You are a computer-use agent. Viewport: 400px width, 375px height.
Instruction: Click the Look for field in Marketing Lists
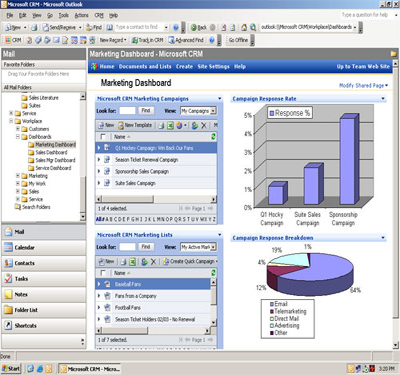pos(127,247)
